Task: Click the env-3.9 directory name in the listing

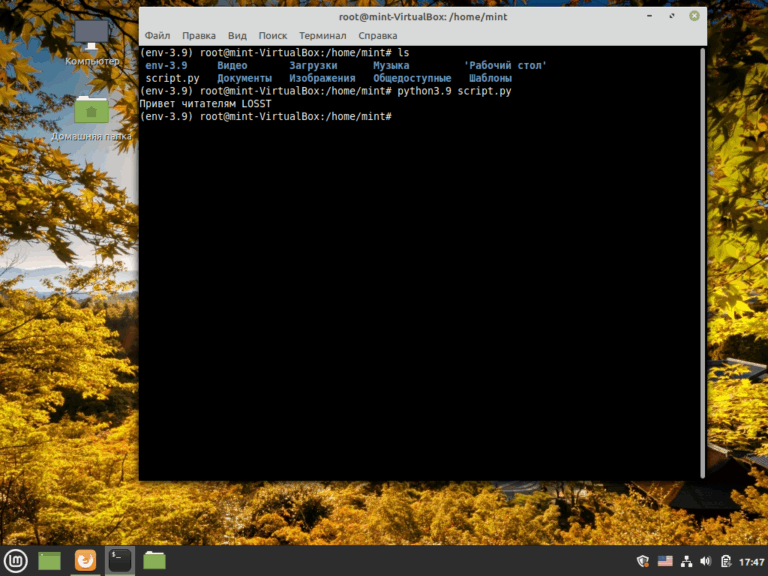Action: [x=166, y=65]
